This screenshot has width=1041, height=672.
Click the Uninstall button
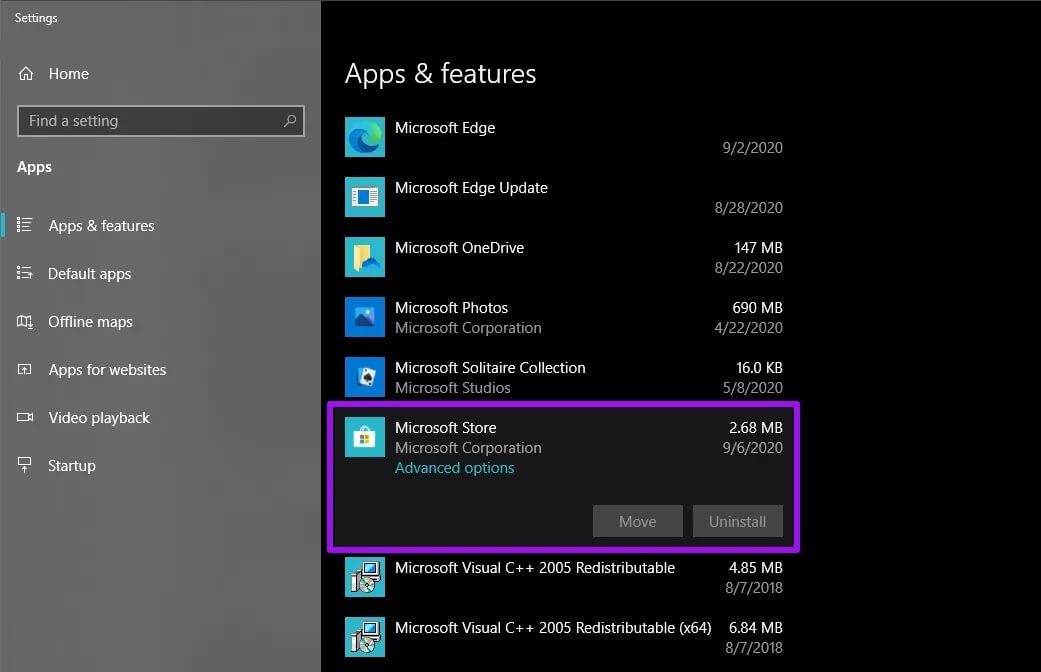[738, 521]
